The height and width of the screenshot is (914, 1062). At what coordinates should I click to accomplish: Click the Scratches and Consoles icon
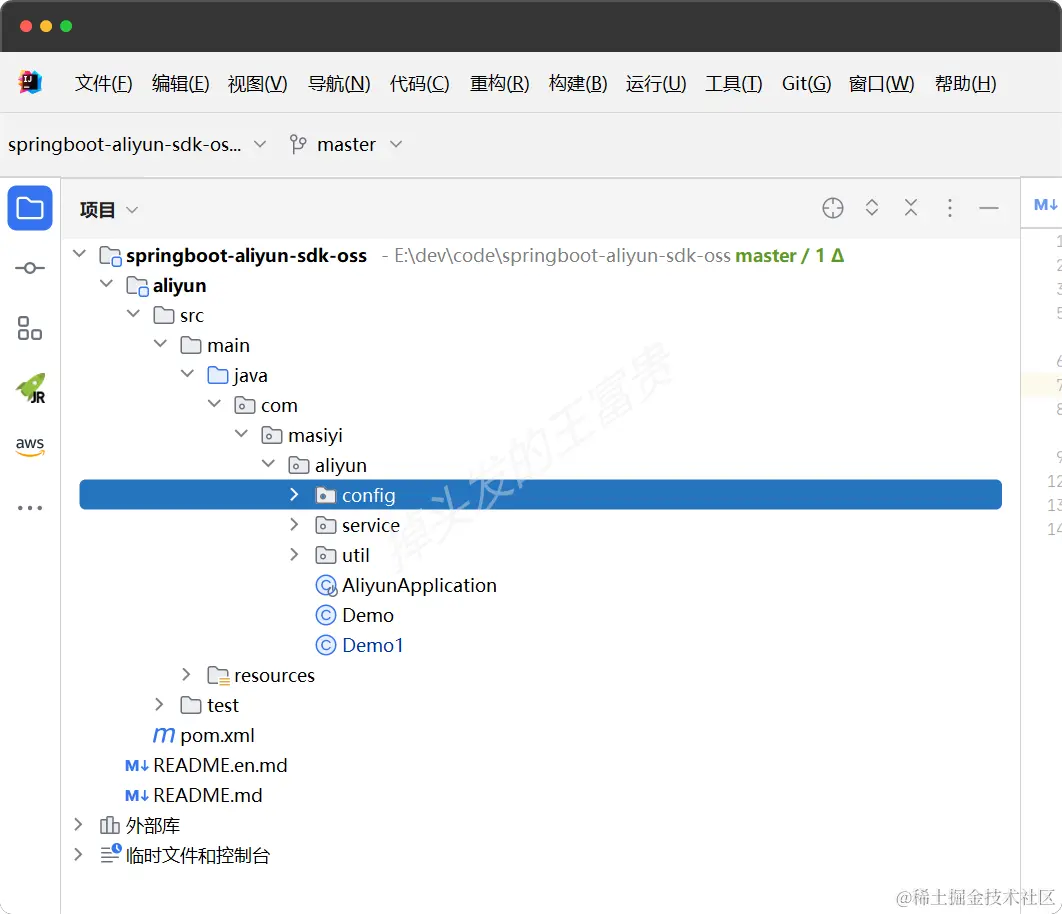pyautogui.click(x=110, y=854)
